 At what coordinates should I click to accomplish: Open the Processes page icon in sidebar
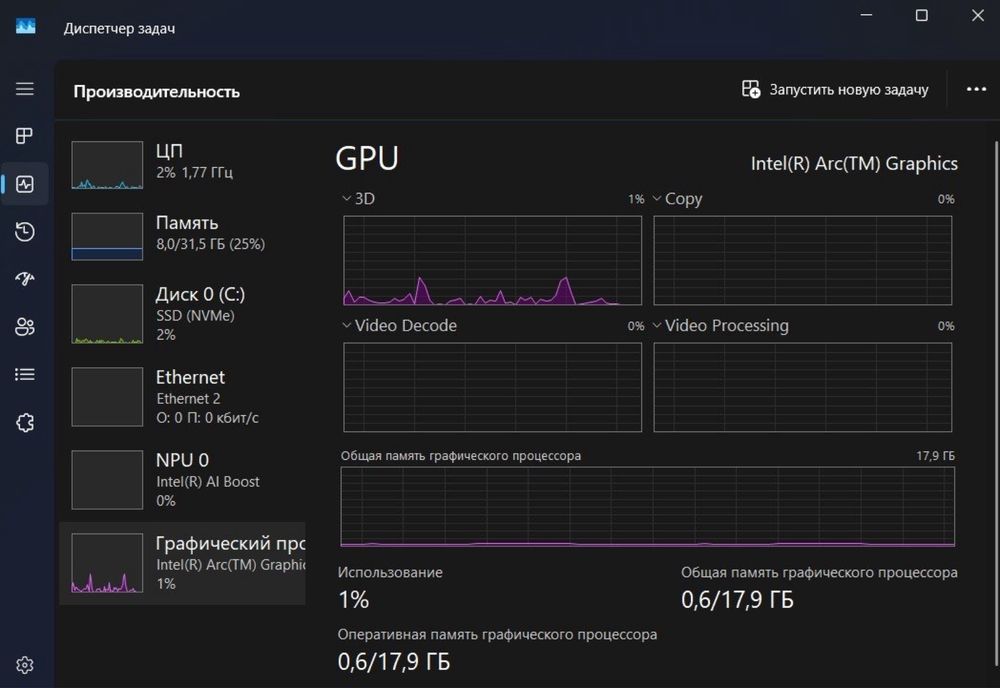25,136
